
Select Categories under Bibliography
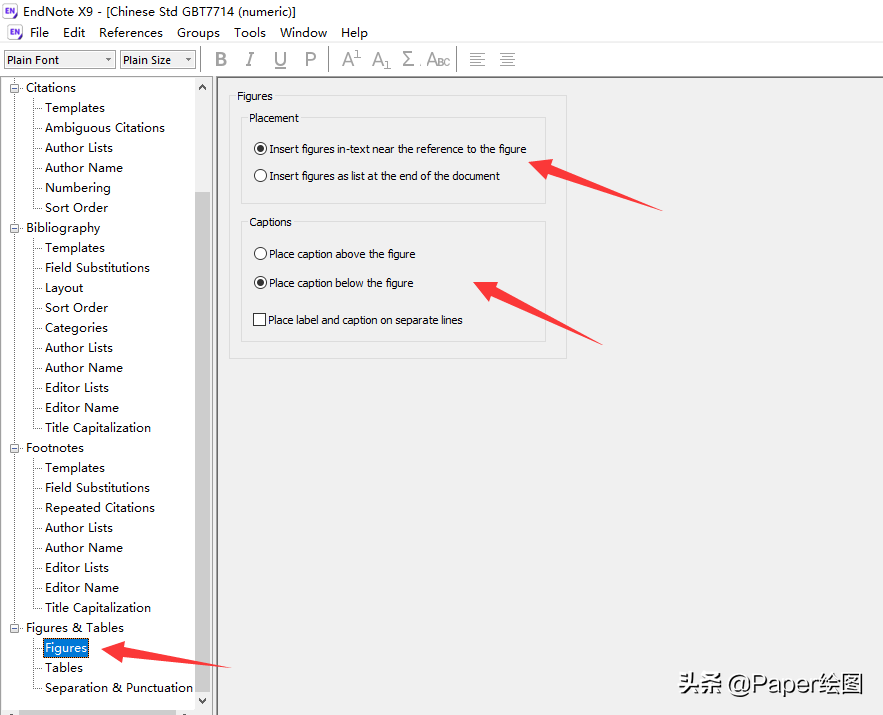(76, 328)
